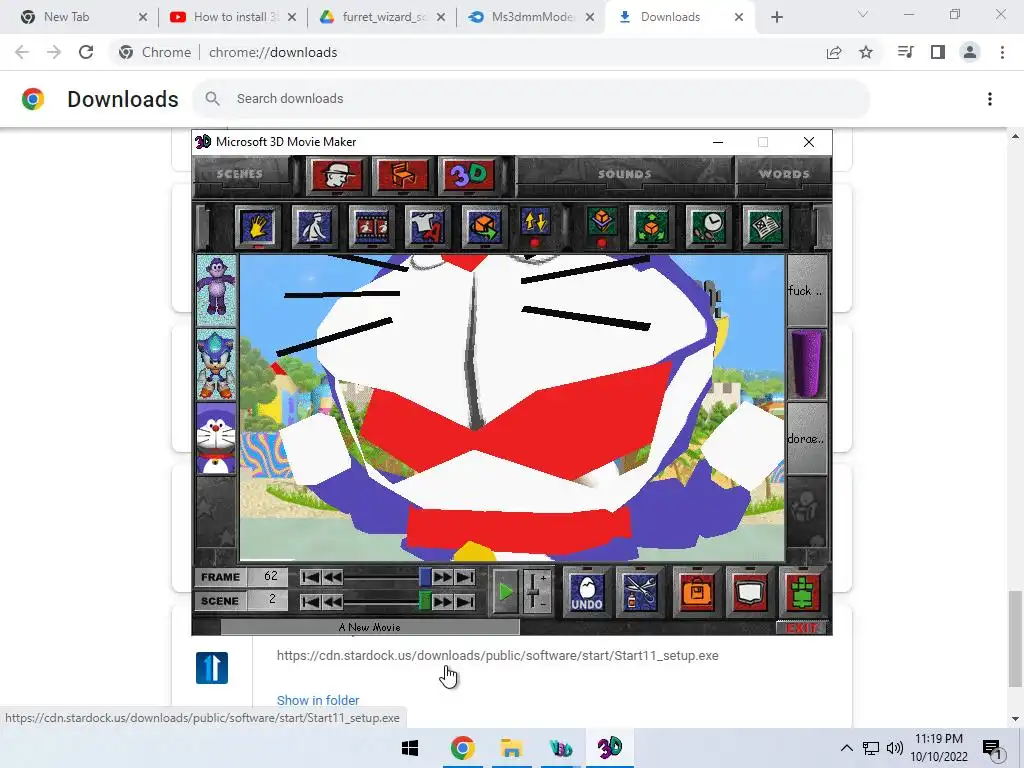
Task: Undo last action with egg icon
Action: (586, 592)
